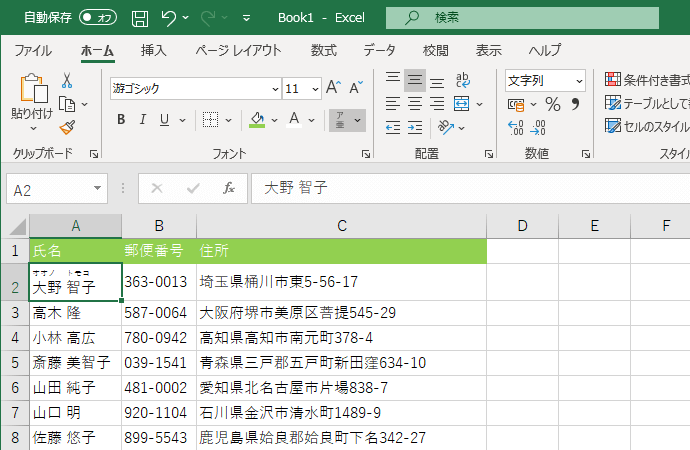The width and height of the screenshot is (690, 450).
Task: Open the Paste options arrow under 貼り付け
Action: coord(33,129)
